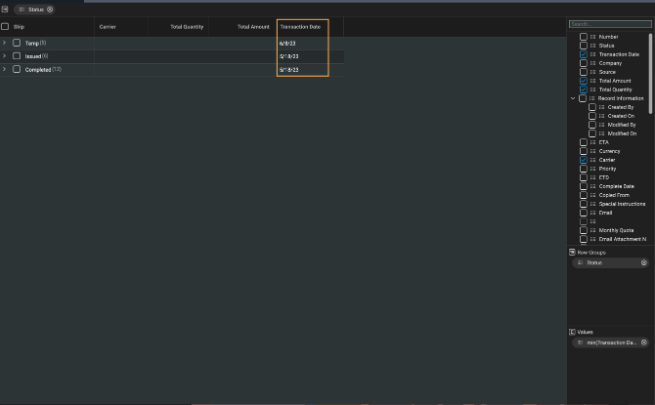
Task: Expand the Temp group row
Action: [5, 43]
